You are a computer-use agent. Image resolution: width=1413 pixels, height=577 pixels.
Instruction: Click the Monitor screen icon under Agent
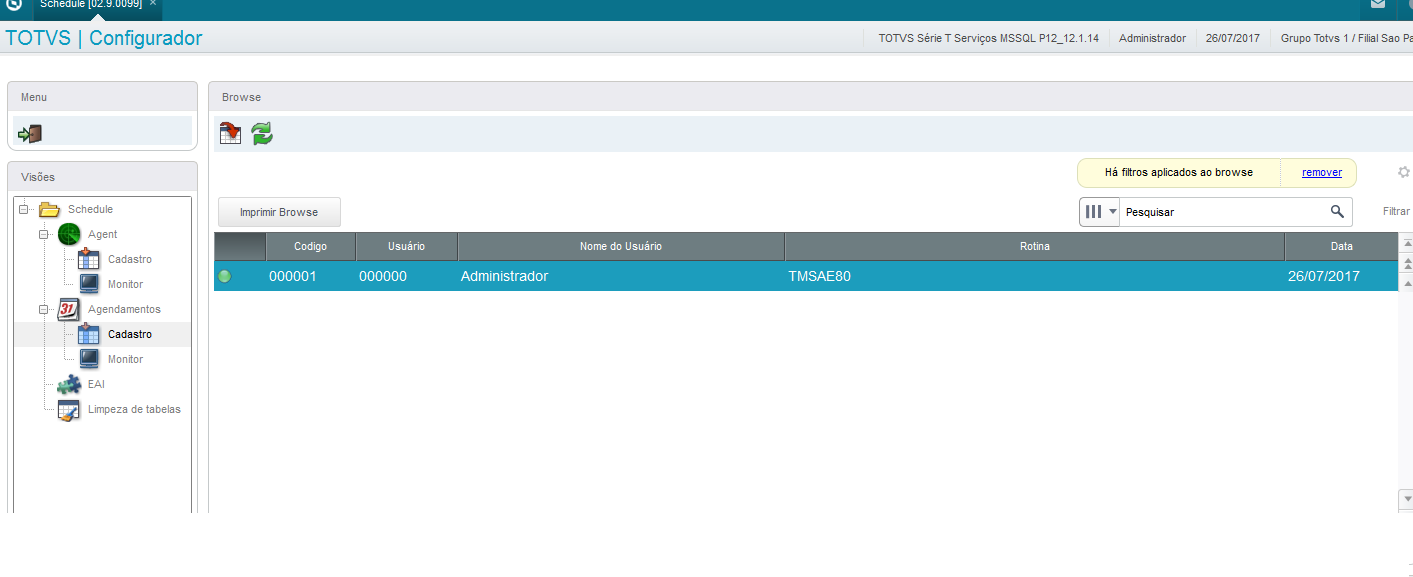pyautogui.click(x=89, y=284)
